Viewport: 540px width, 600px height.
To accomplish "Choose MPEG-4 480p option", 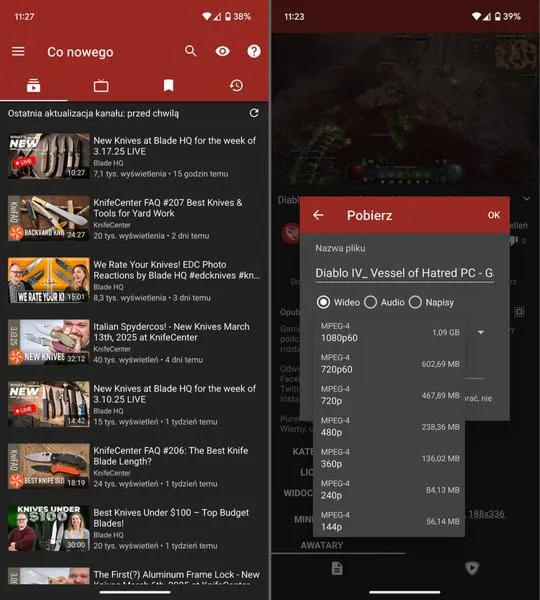I will [x=389, y=427].
